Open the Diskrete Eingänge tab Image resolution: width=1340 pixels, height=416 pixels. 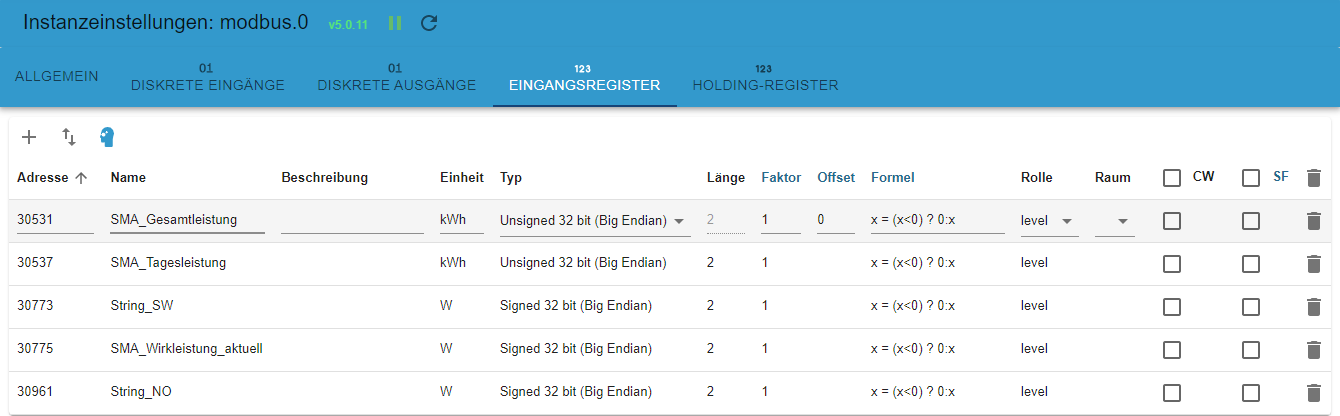(208, 79)
